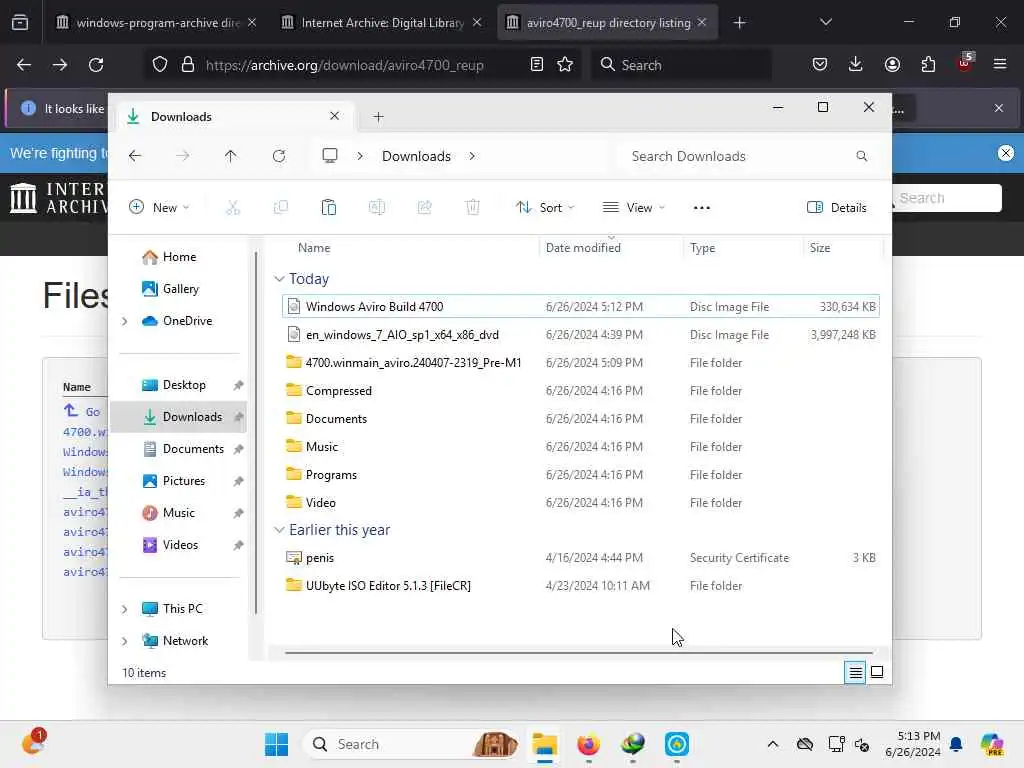Click the Cut icon in Explorer toolbar
The image size is (1024, 768).
point(232,208)
